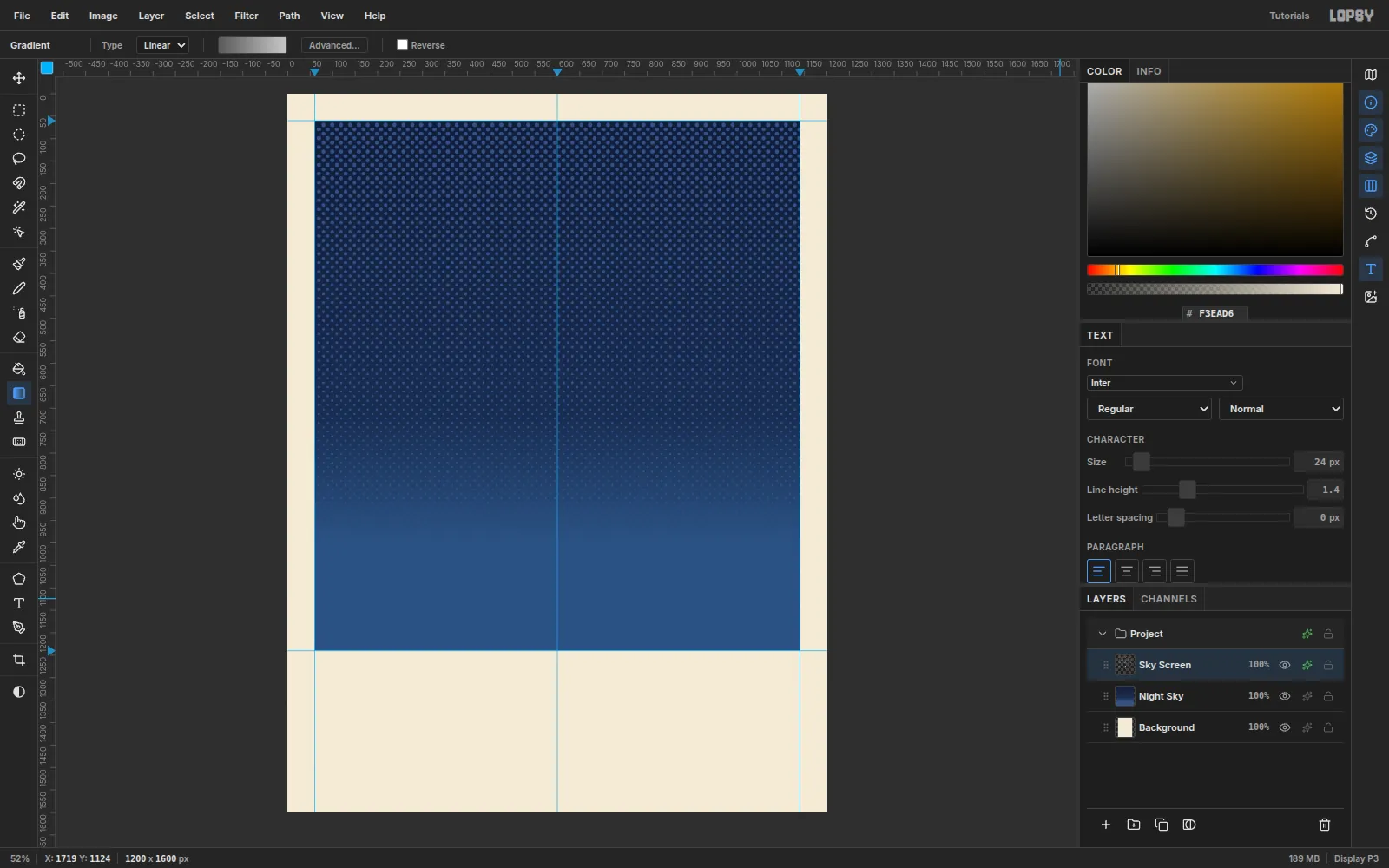1389x868 pixels.
Task: Lock the Project group
Action: [x=1328, y=634]
